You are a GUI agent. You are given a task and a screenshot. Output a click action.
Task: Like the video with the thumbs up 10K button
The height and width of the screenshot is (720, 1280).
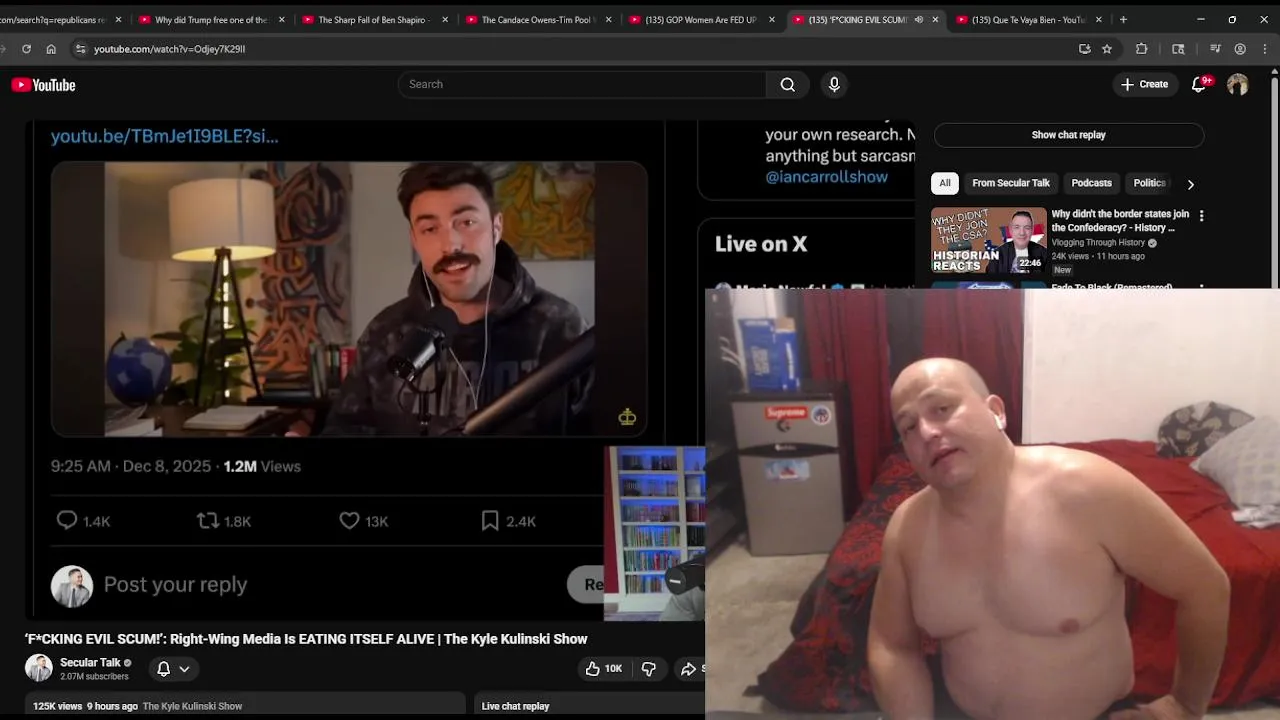click(x=604, y=669)
